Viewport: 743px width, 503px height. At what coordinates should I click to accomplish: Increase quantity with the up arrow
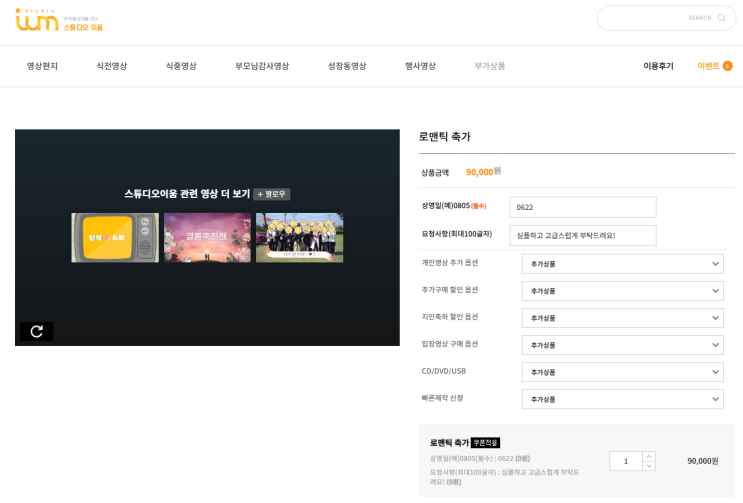(x=649, y=456)
